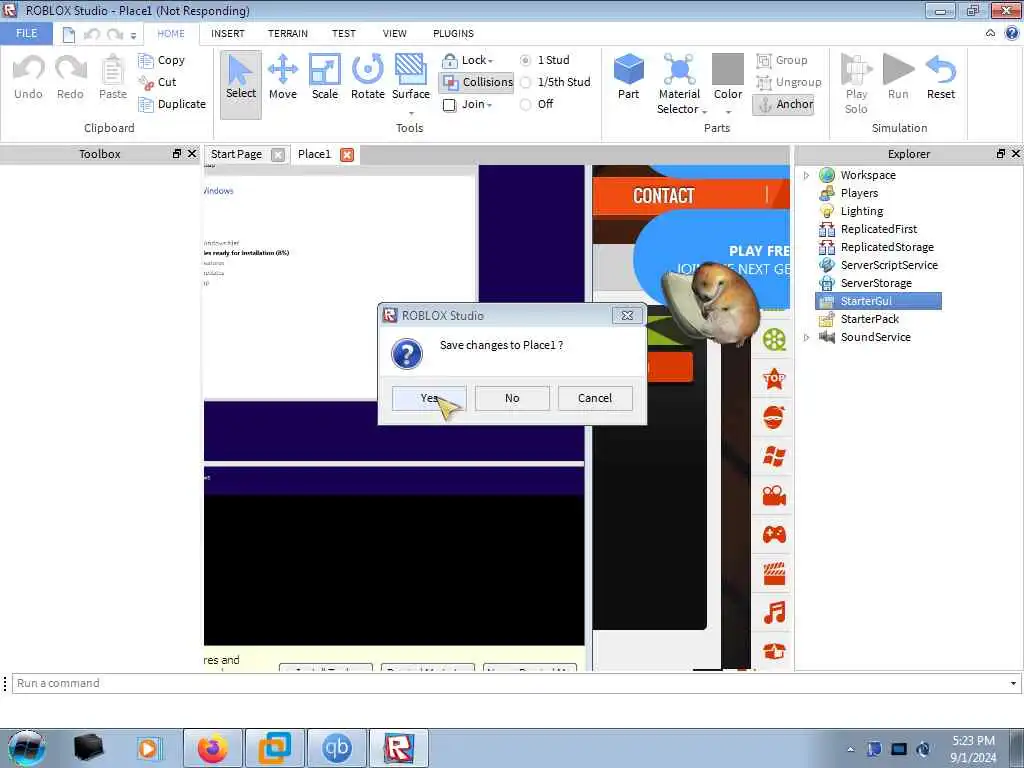Select ServerScriptService in Explorer
This screenshot has width=1024, height=768.
point(889,265)
